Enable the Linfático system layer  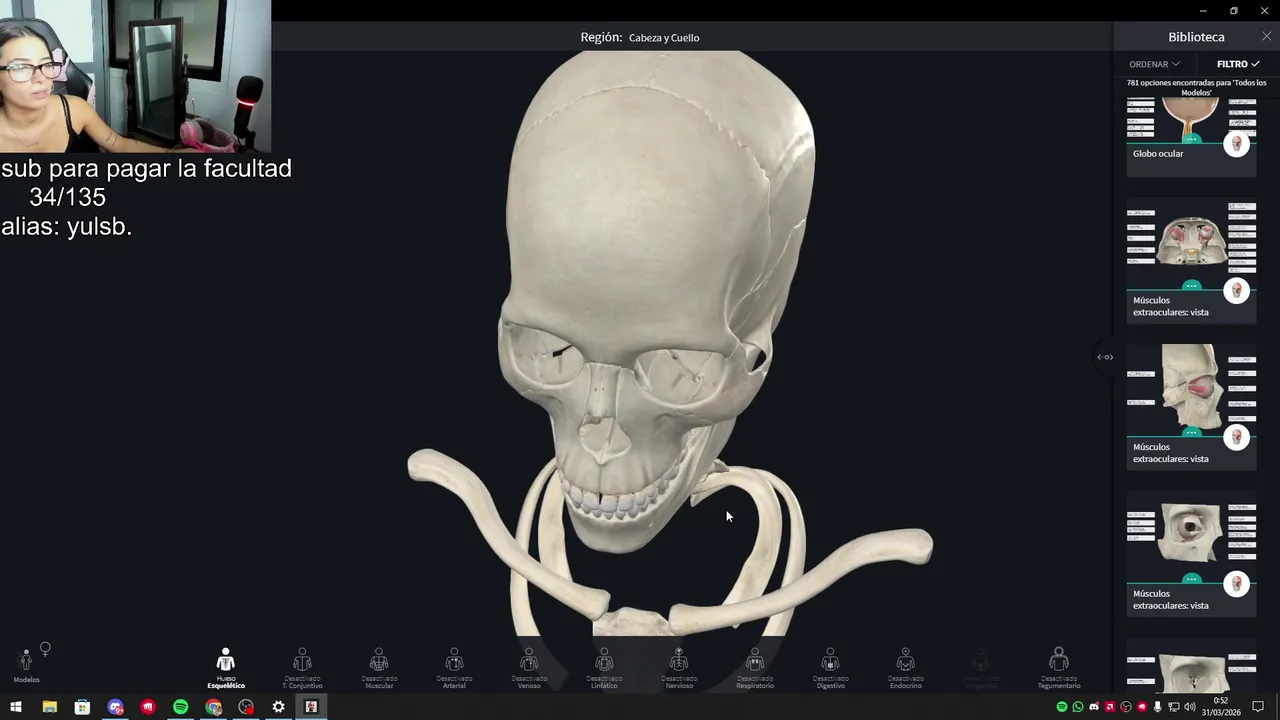pos(604,668)
